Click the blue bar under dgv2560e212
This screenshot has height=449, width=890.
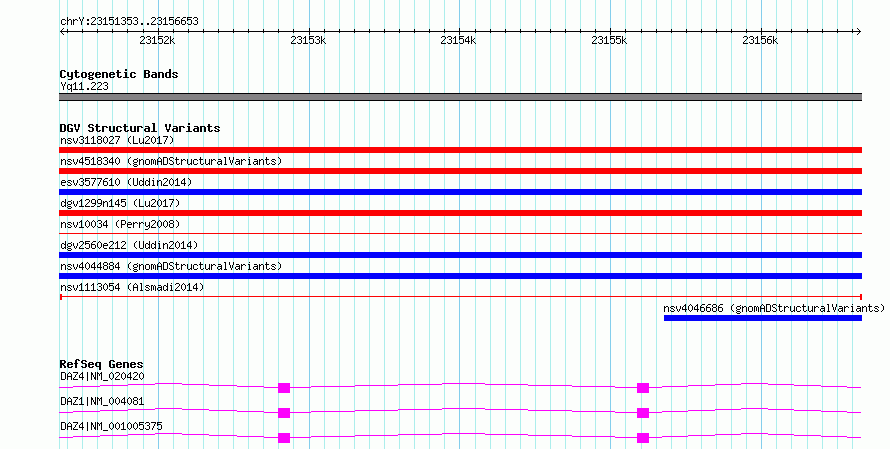point(460,255)
